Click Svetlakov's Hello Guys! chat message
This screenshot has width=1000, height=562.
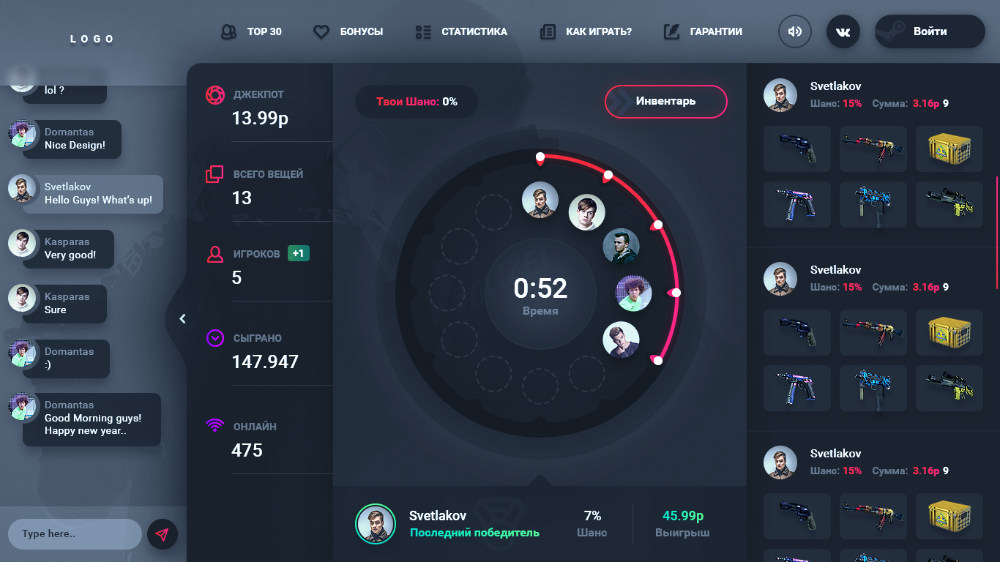93,194
